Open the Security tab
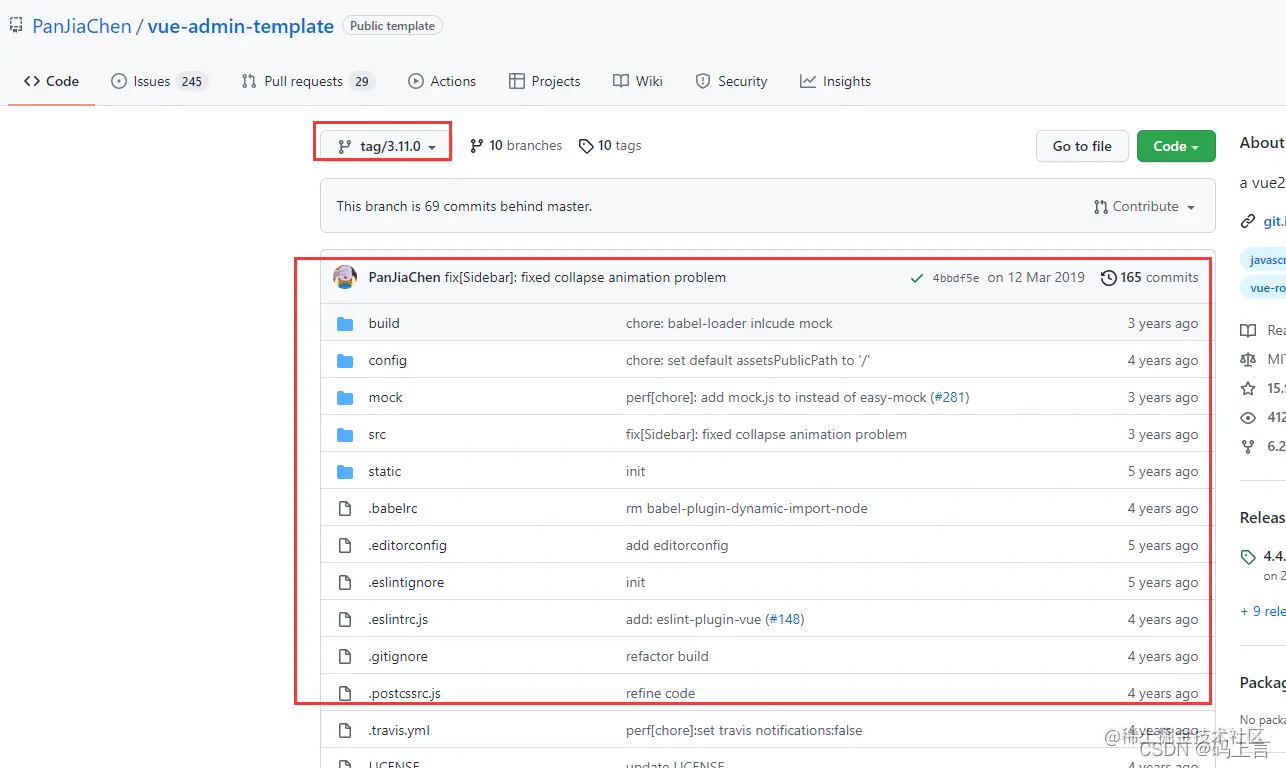Screen dimensions: 1286x768 click(731, 81)
